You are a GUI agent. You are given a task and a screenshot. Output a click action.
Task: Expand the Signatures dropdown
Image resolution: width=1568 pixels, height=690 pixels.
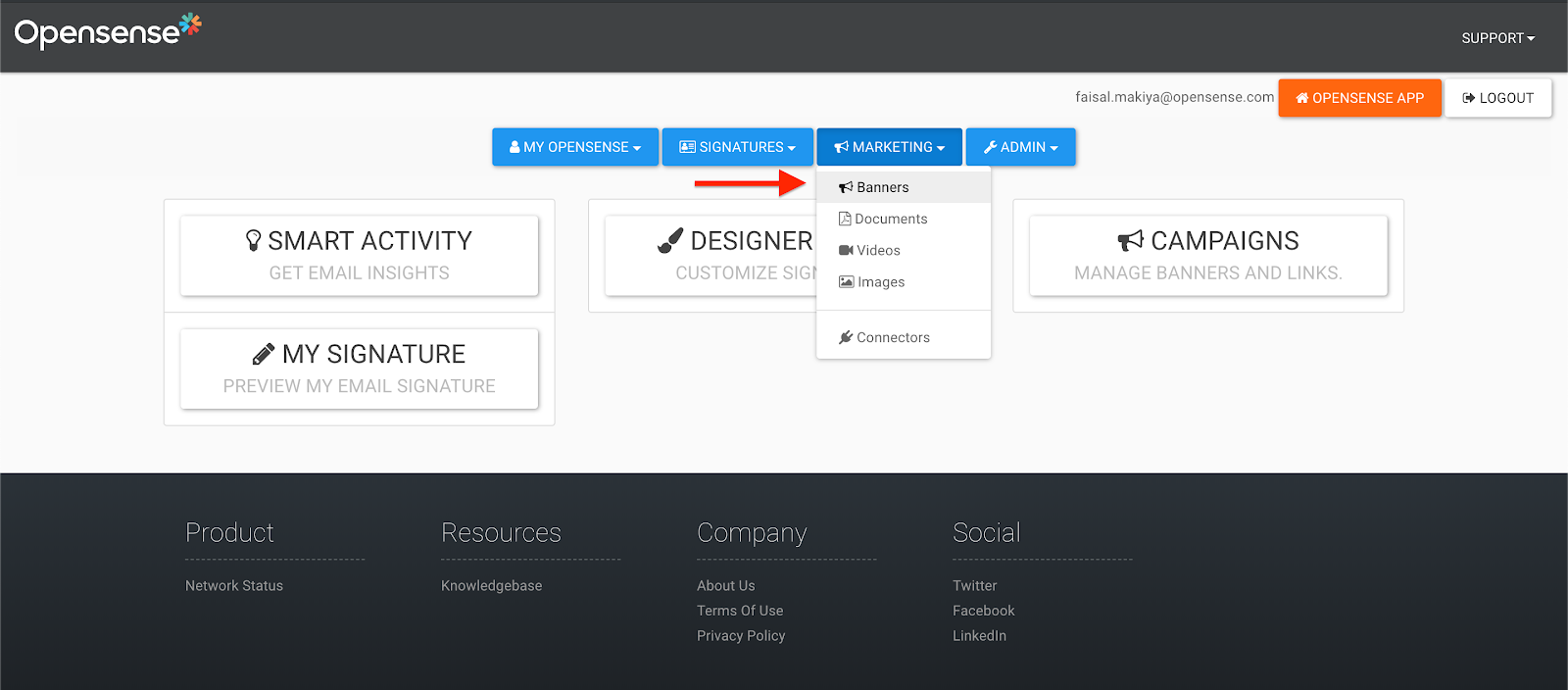coord(738,147)
